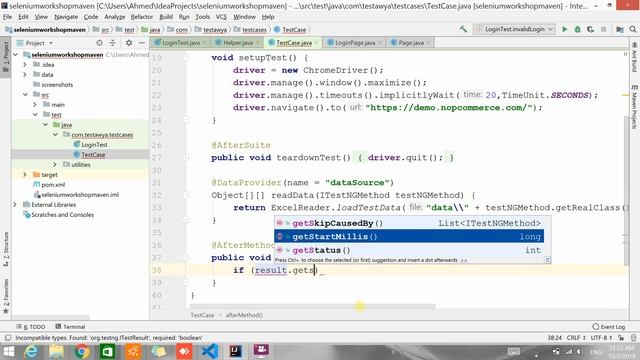Viewport: 640px width, 360px height.
Task: Open the Event Log
Action: (609, 327)
